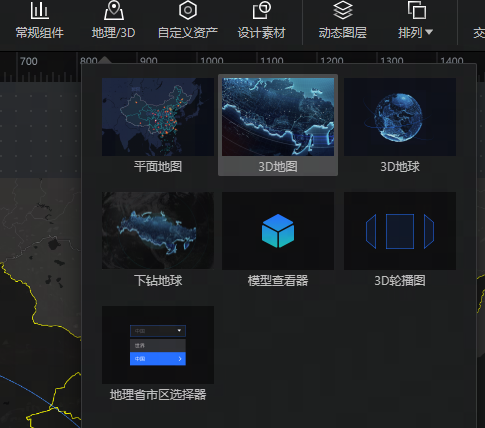Viewport: 485px width, 428px height.
Task: Add the 模型查看器 cube icon component
Action: [278, 231]
